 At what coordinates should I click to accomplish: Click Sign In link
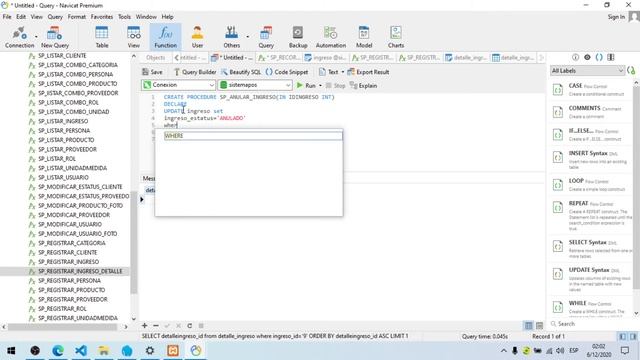point(616,17)
